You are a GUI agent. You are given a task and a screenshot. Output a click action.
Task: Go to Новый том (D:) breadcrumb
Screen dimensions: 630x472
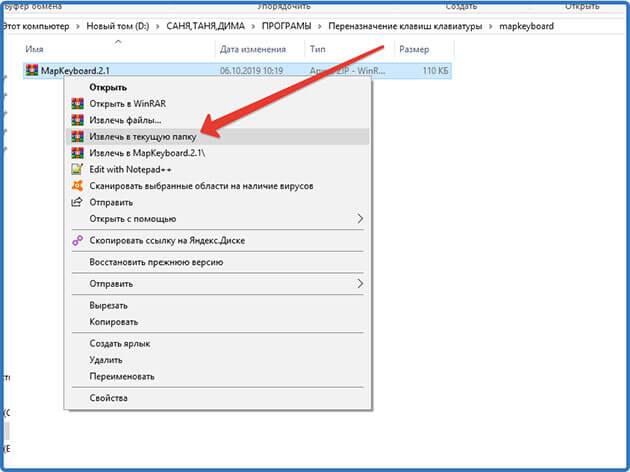[118, 27]
